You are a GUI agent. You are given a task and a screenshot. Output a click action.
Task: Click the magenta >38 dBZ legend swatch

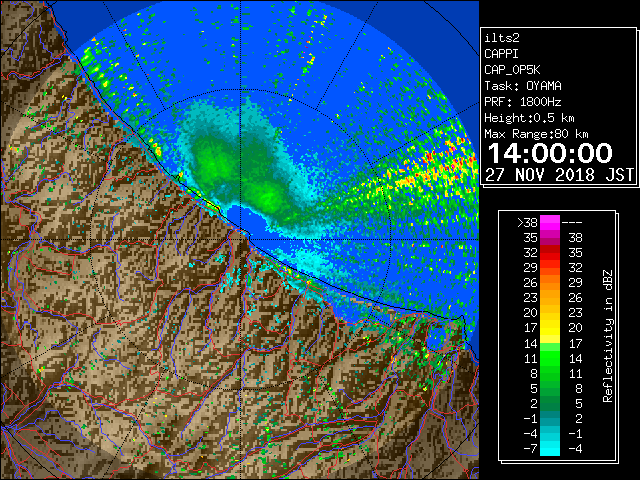(x=550, y=223)
